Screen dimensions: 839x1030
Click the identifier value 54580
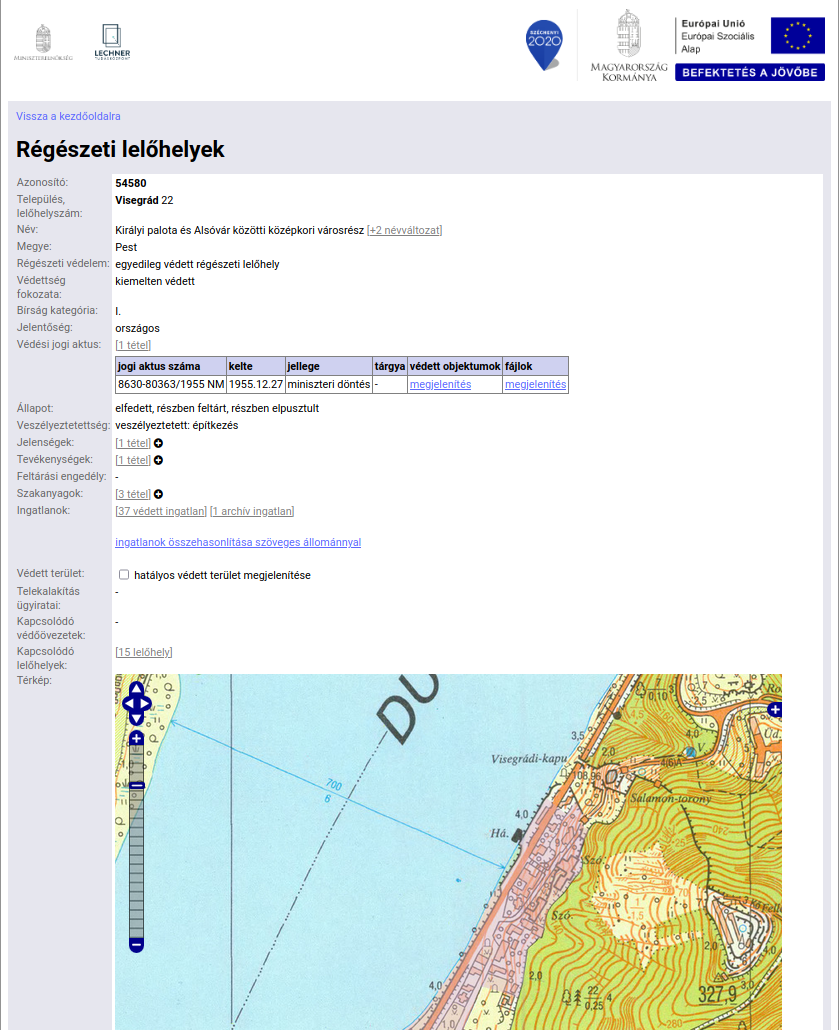click(131, 183)
